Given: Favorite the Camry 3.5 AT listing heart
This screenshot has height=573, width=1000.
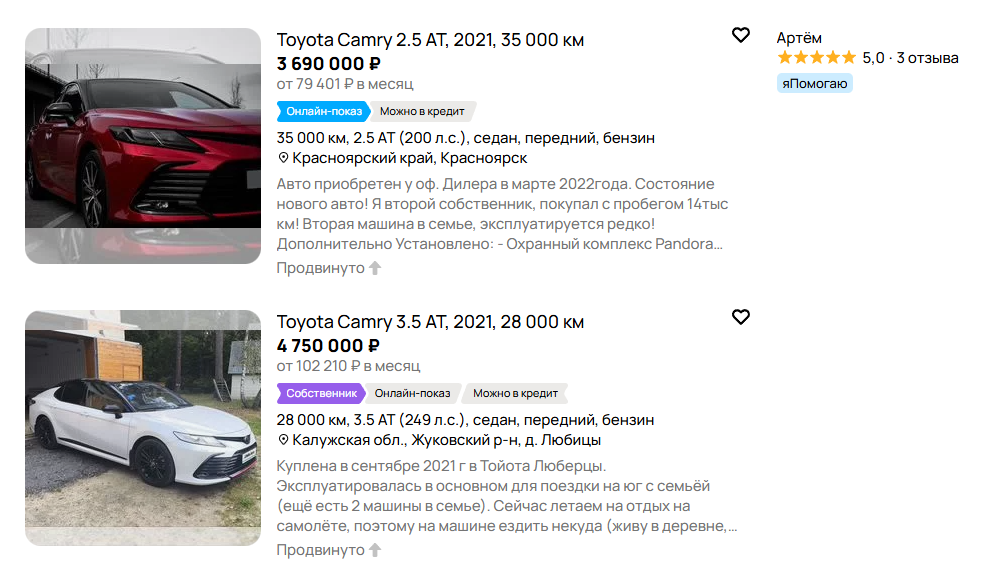Looking at the screenshot, I should (x=740, y=317).
